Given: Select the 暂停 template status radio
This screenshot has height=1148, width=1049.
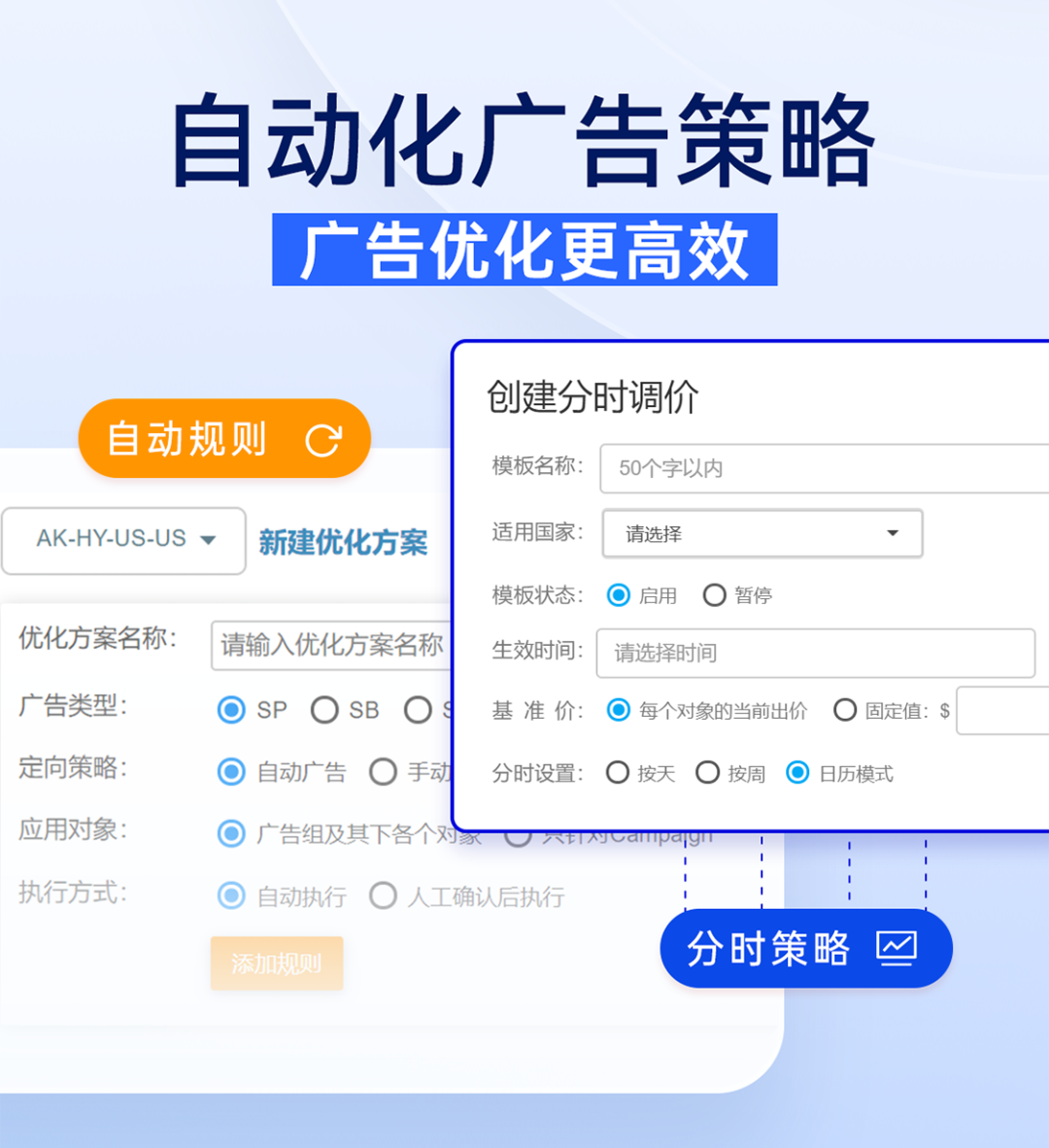Looking at the screenshot, I should [714, 595].
